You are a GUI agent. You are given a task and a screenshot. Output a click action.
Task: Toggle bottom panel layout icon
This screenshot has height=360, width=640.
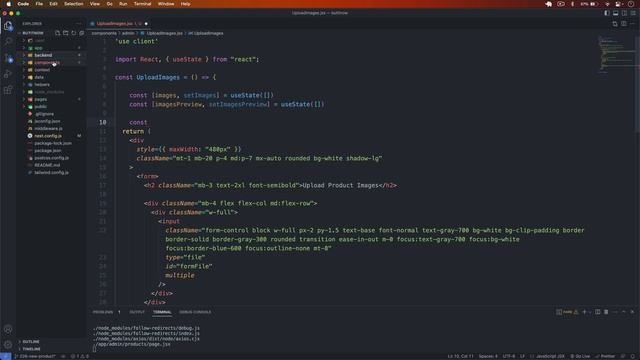tap(616, 13)
